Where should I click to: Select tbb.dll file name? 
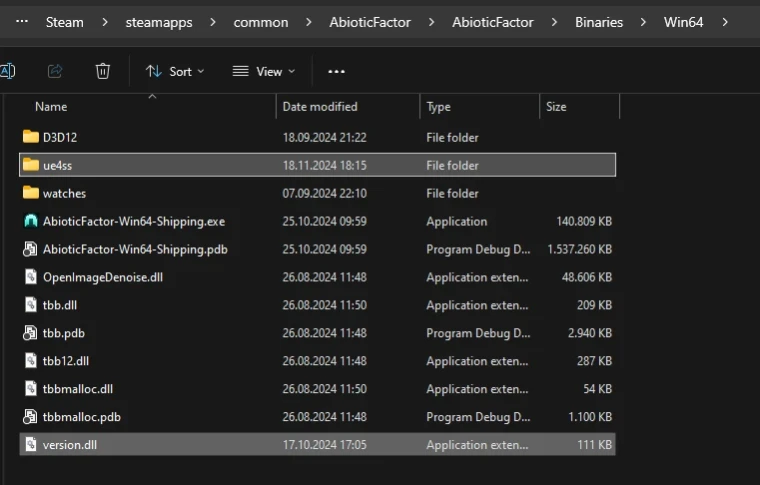(60, 305)
